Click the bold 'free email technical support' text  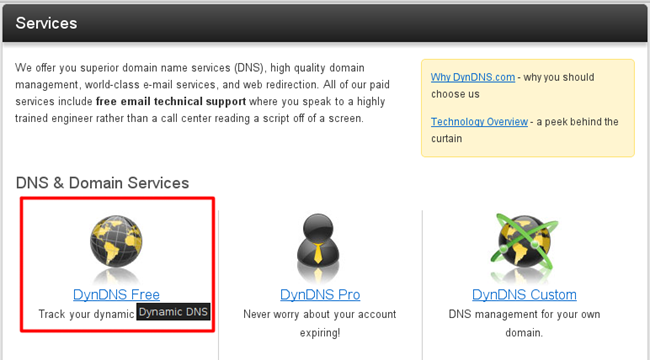171,102
